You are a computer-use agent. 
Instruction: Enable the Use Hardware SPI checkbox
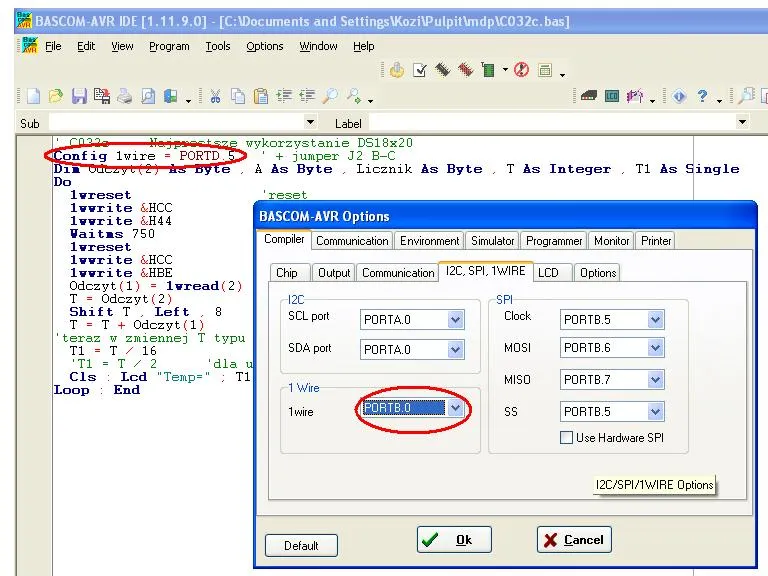[567, 437]
